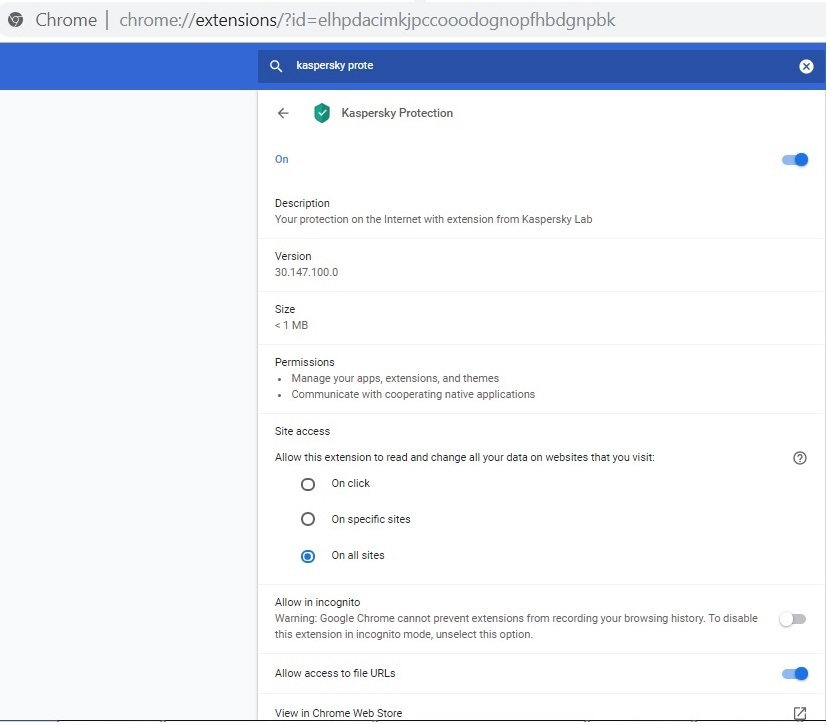The height and width of the screenshot is (725, 827).
Task: Open Chrome Web Store external link icon
Action: [x=800, y=713]
